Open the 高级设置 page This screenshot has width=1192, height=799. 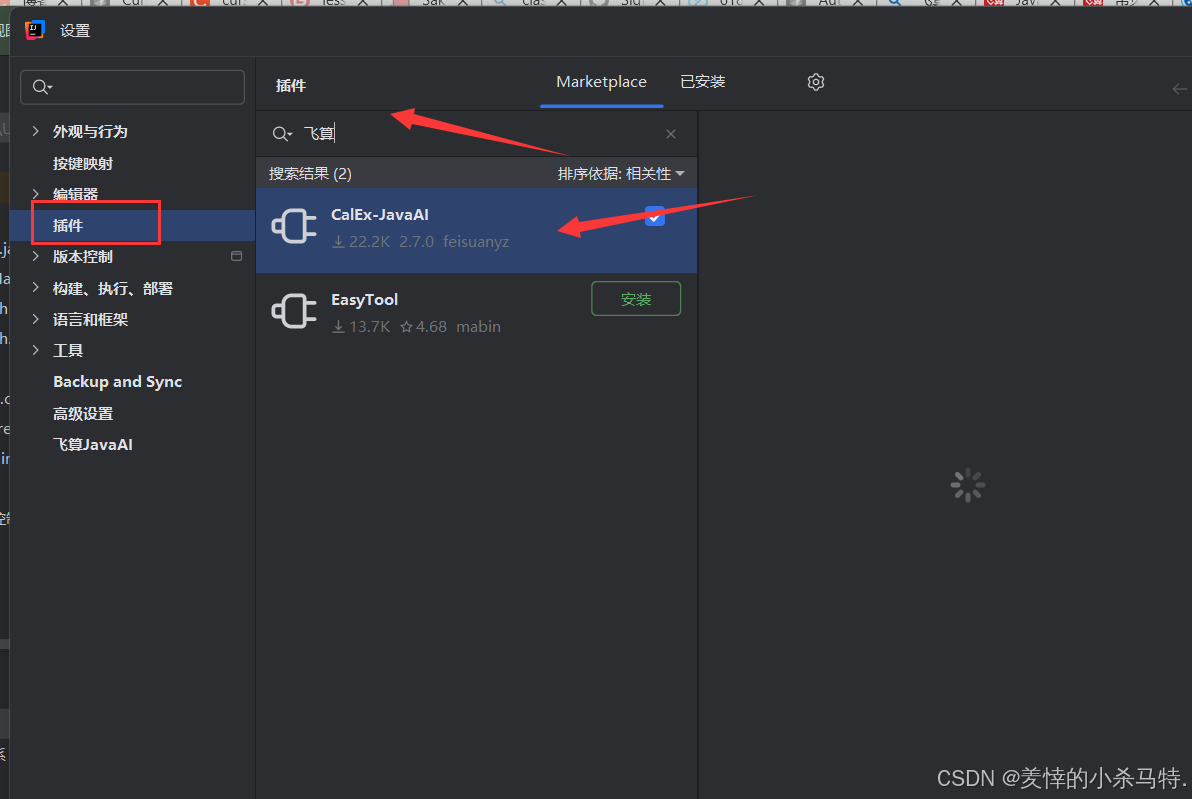pos(83,414)
